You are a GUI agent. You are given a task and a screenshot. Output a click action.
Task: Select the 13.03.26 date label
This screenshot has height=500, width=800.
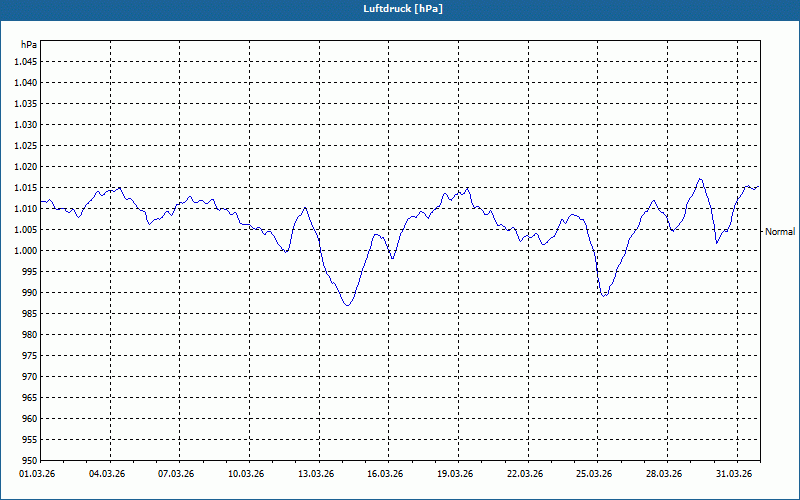tap(316, 474)
